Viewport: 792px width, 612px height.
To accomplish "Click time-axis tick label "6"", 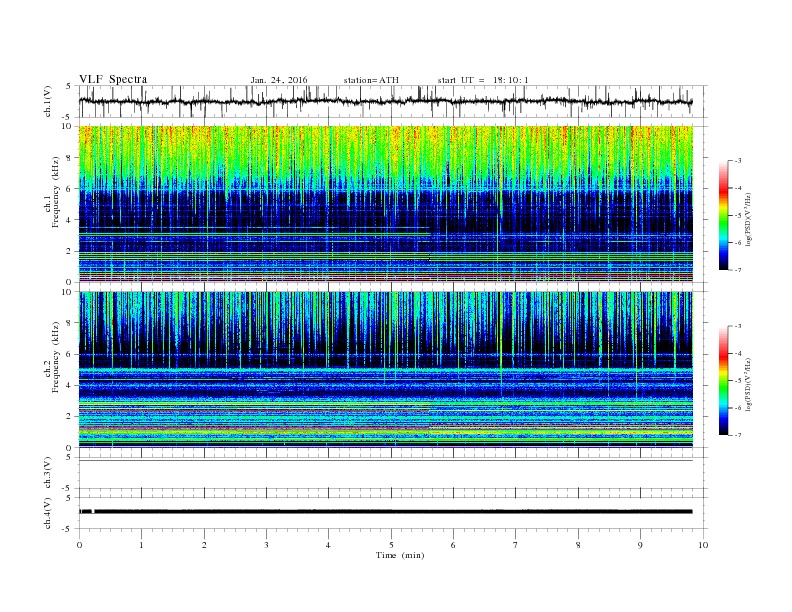I will click(x=453, y=545).
